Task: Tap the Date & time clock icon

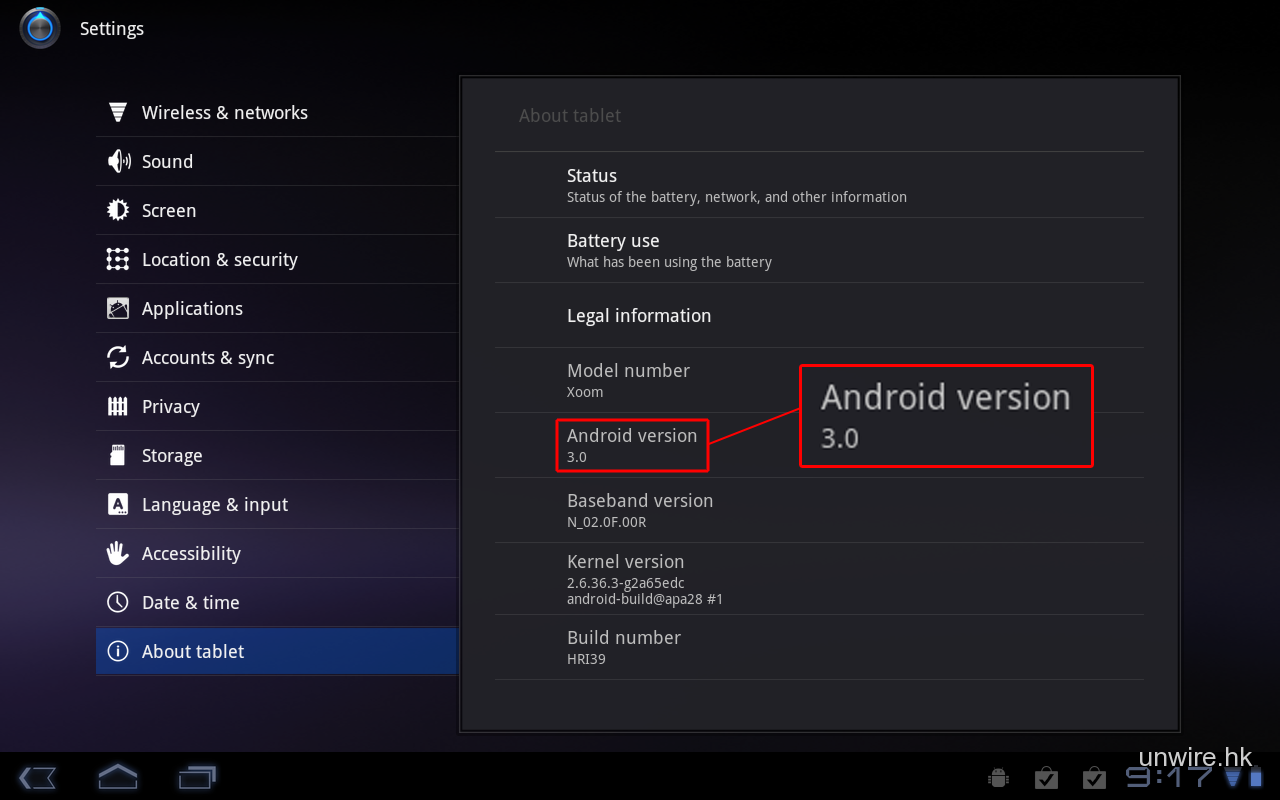Action: click(x=118, y=603)
